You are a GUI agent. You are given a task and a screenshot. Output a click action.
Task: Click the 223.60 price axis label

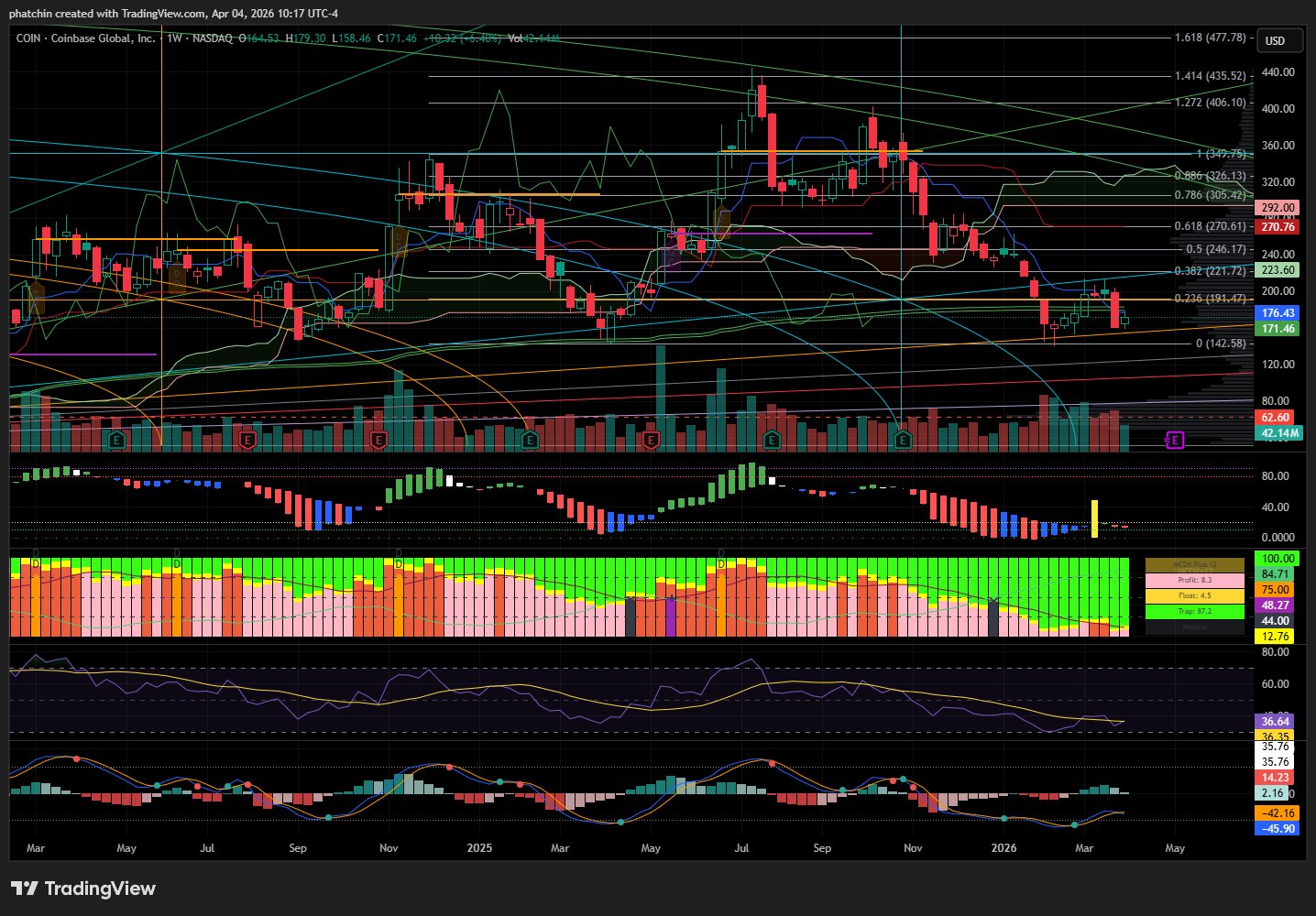(1278, 270)
